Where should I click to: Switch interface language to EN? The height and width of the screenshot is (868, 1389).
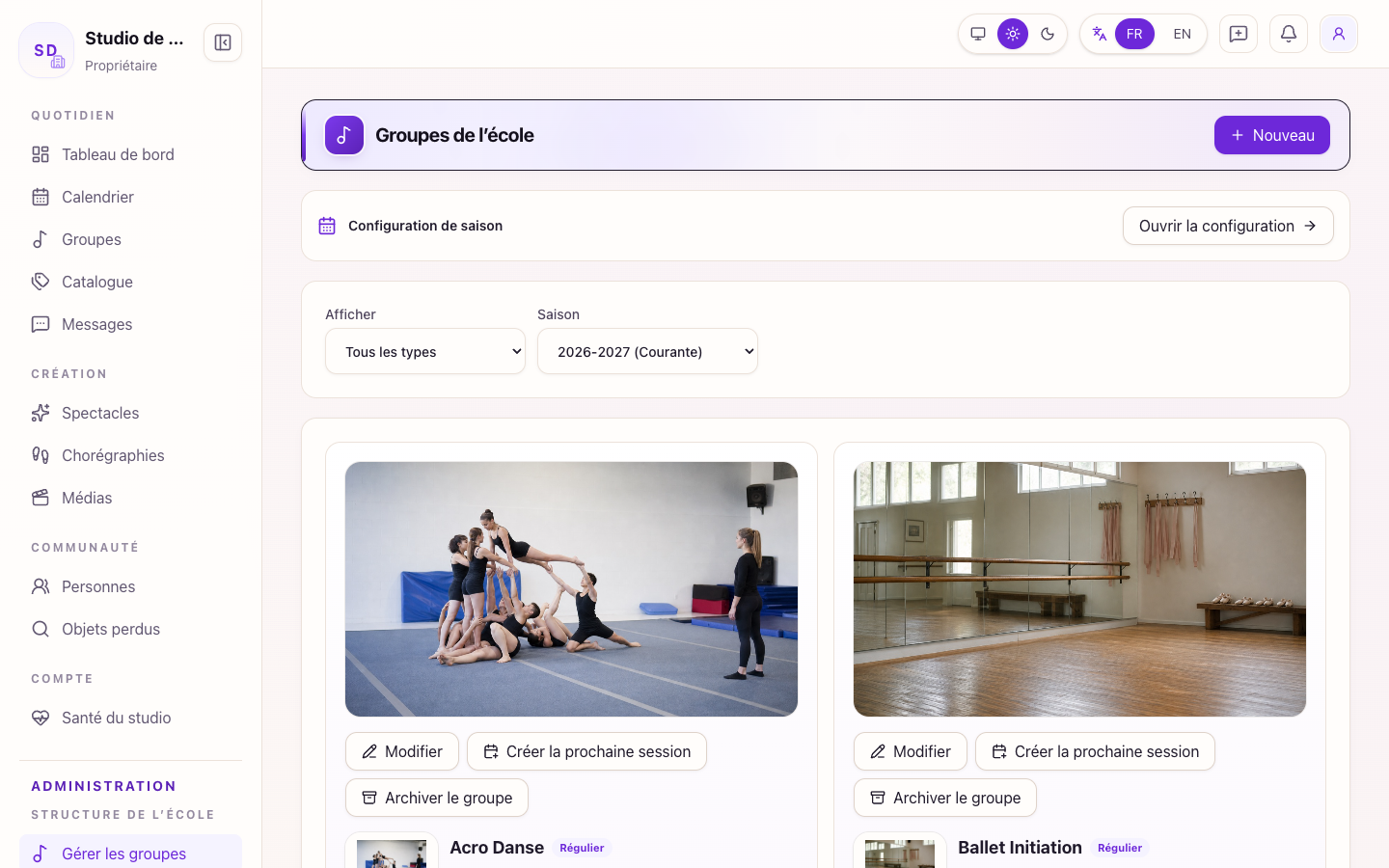click(1183, 34)
